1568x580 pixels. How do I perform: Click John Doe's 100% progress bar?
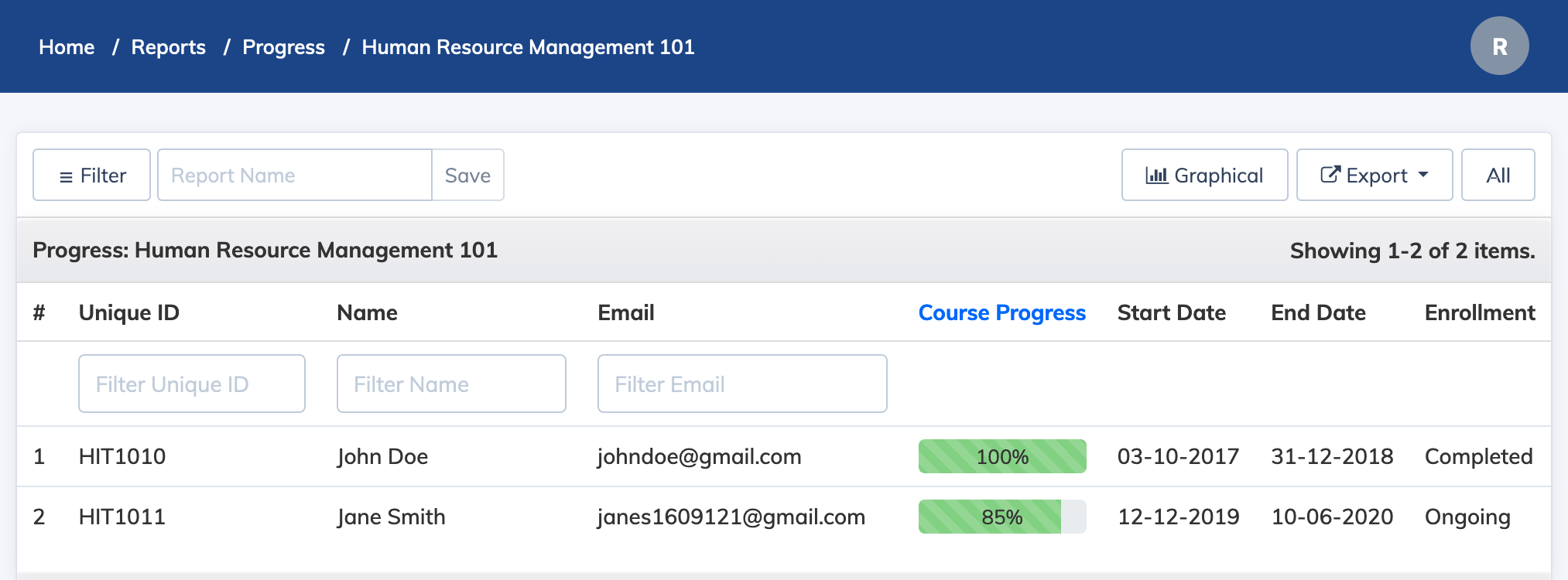coord(1002,456)
